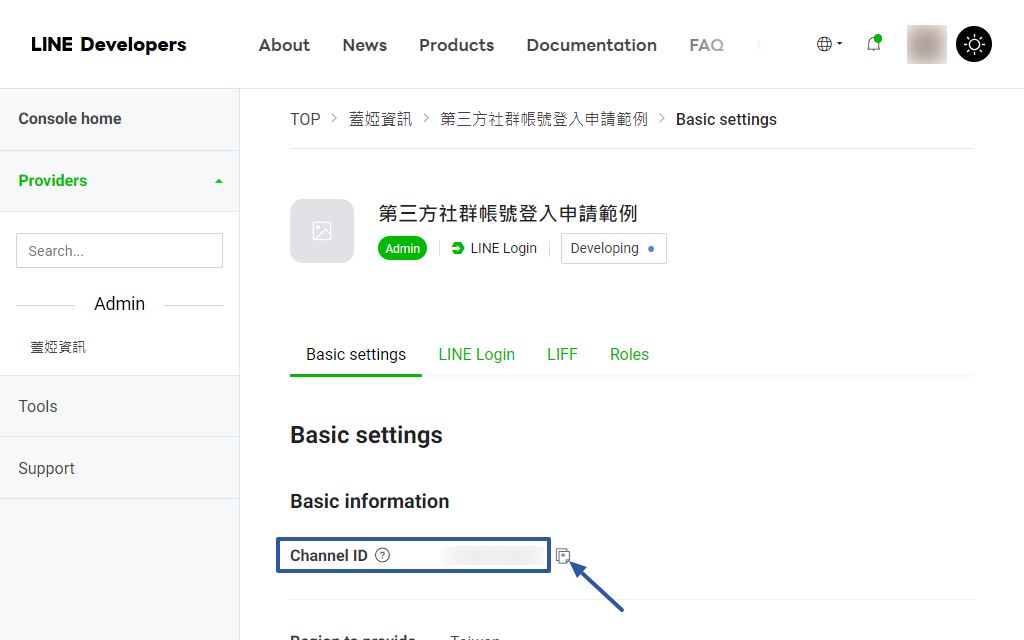Click the channel title 第三方社群帳號登入申請範例 heading
Screen dimensions: 1024x640
tap(507, 214)
